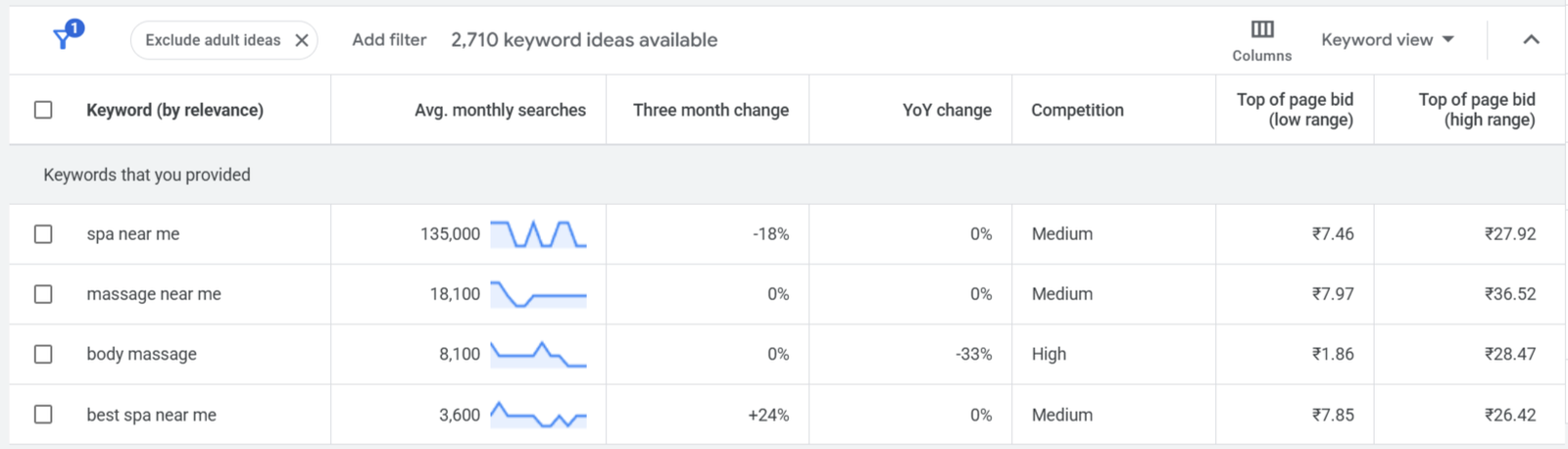Viewport: 1568px width, 449px height.
Task: Click the Exclude adult ideas chip
Action: [213, 40]
